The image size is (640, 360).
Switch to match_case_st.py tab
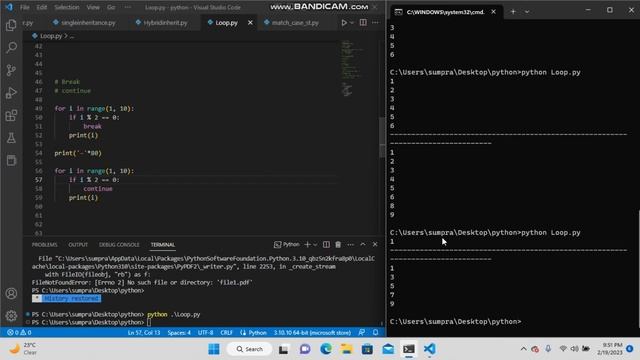pyautogui.click(x=291, y=22)
